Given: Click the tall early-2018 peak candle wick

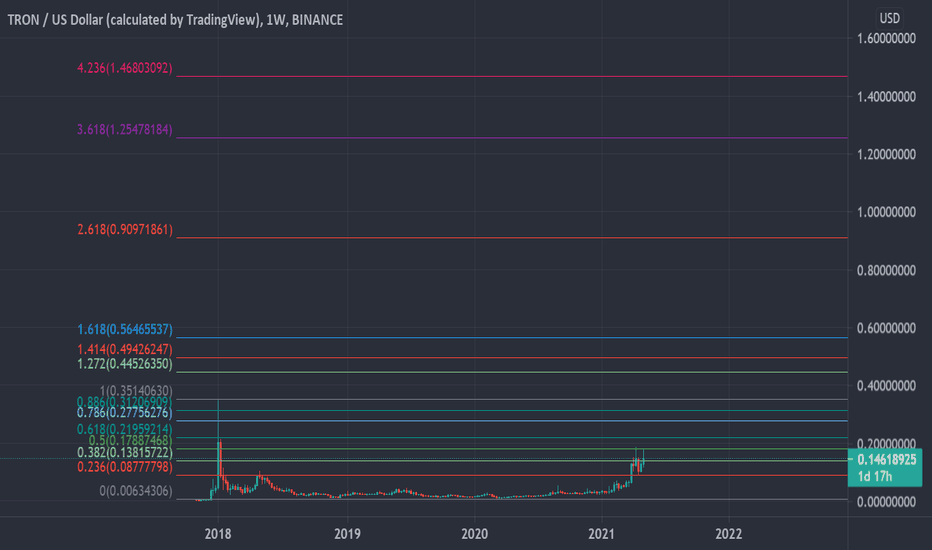Looking at the screenshot, I should [218, 419].
